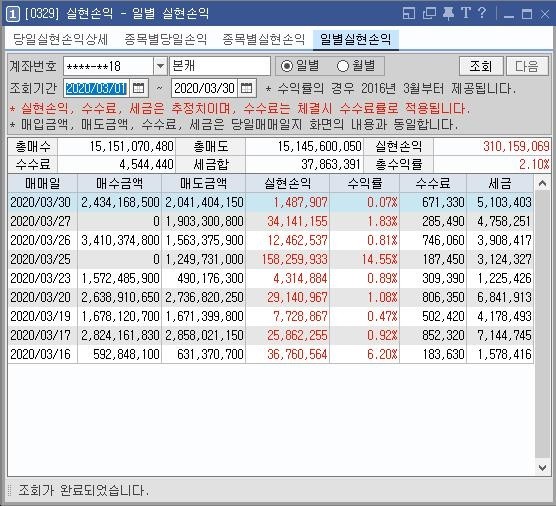The height and width of the screenshot is (506, 556).
Task: Switch to 종목별당일손익 tab
Action: pos(166,39)
